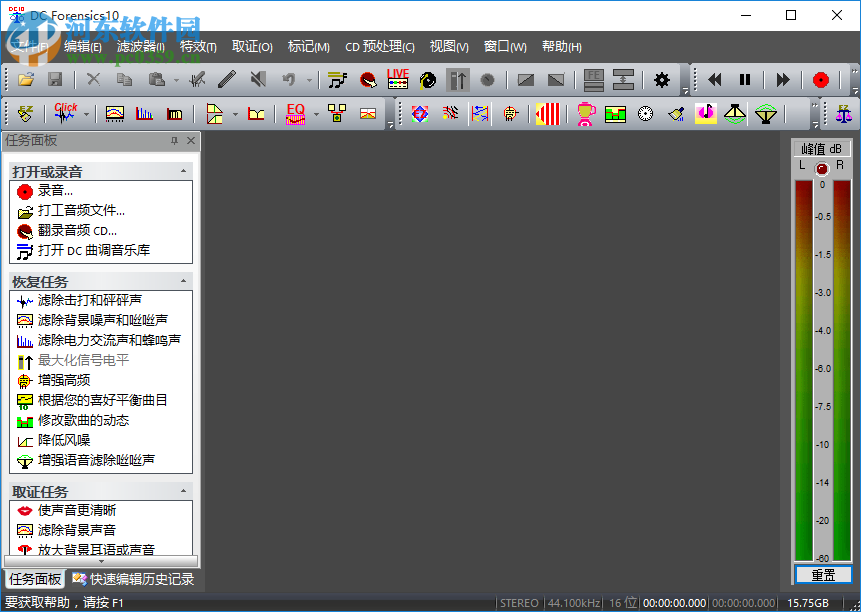
Task: Click the pink music note toolbar icon
Action: coord(706,114)
